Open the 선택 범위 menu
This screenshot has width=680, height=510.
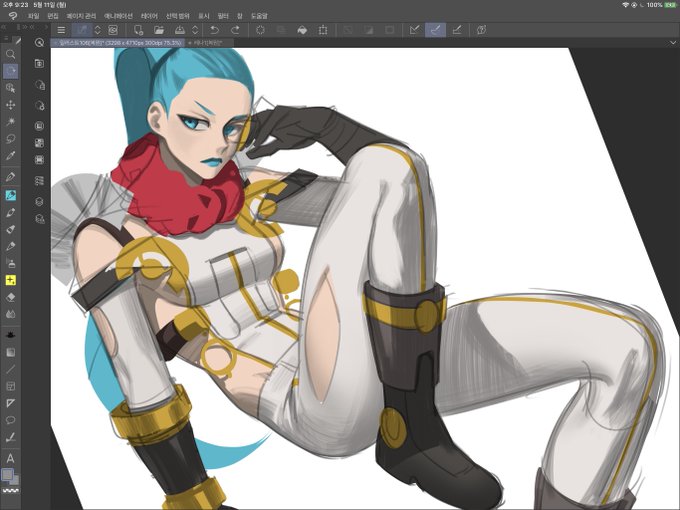click(x=178, y=16)
